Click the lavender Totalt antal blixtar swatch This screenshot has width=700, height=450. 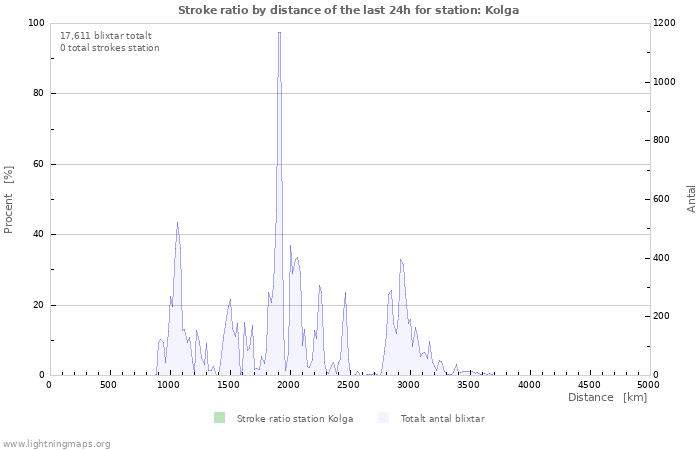[384, 418]
